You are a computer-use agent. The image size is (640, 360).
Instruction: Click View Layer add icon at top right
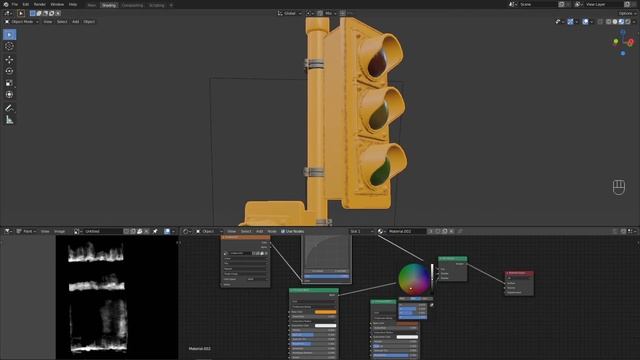coord(627,4)
